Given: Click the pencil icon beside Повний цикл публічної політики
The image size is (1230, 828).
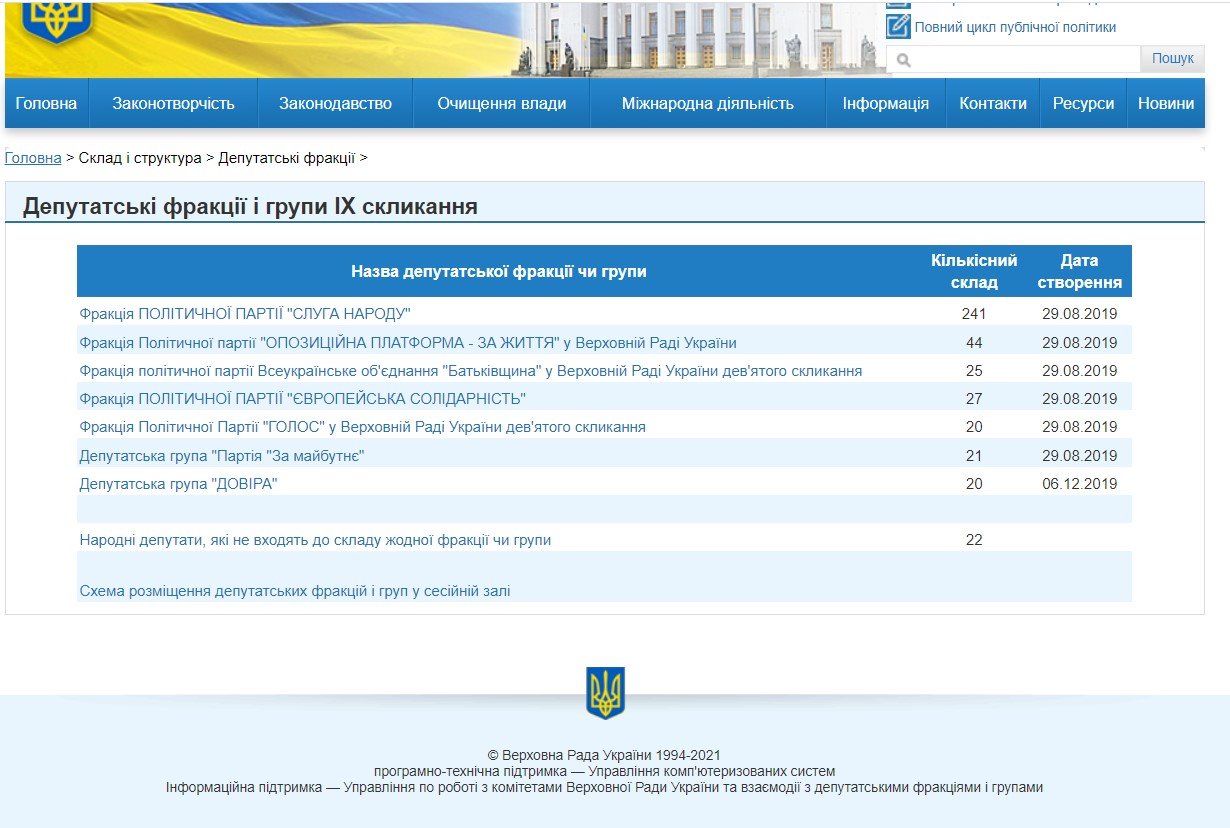Looking at the screenshot, I should (898, 27).
